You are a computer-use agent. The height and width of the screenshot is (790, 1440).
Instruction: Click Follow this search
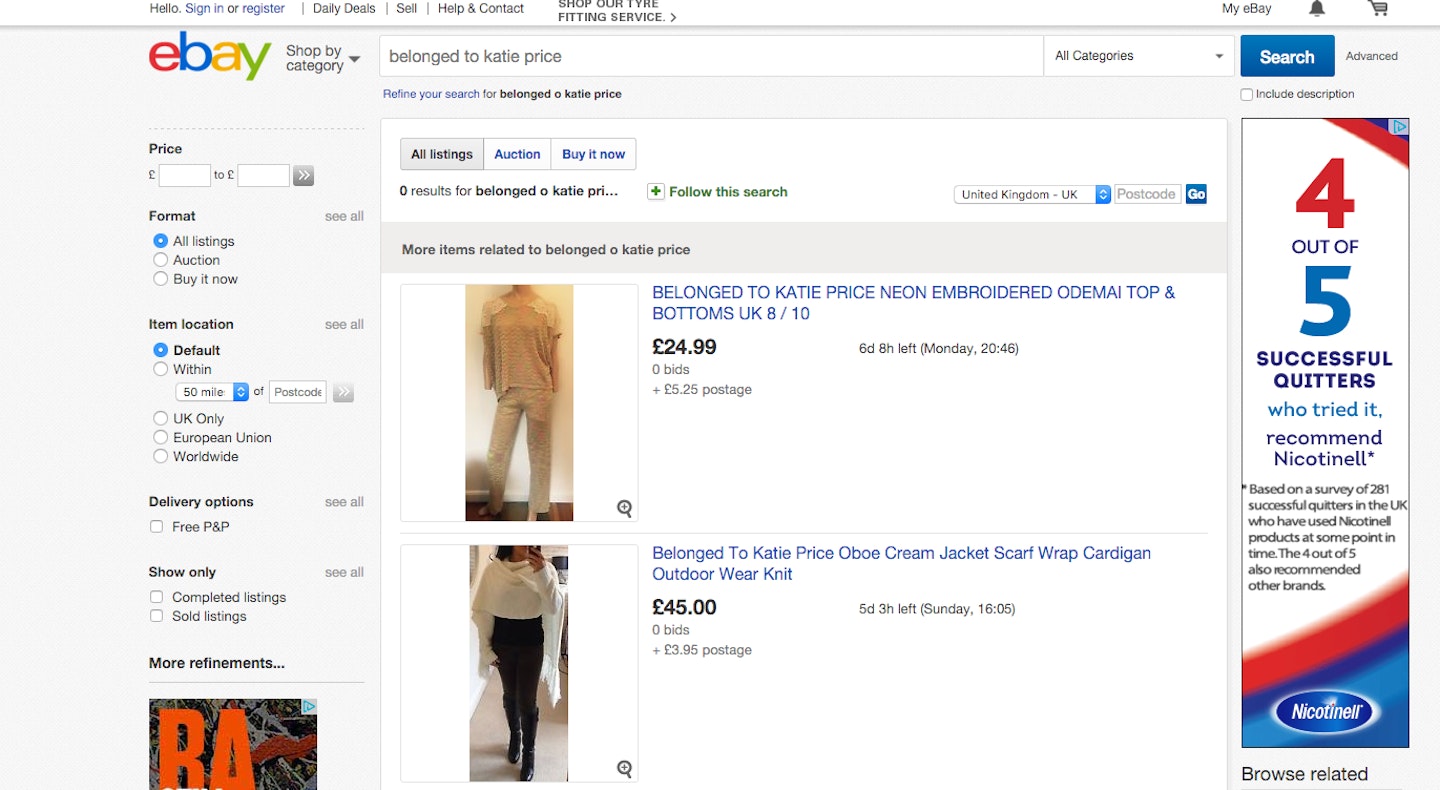pos(728,192)
